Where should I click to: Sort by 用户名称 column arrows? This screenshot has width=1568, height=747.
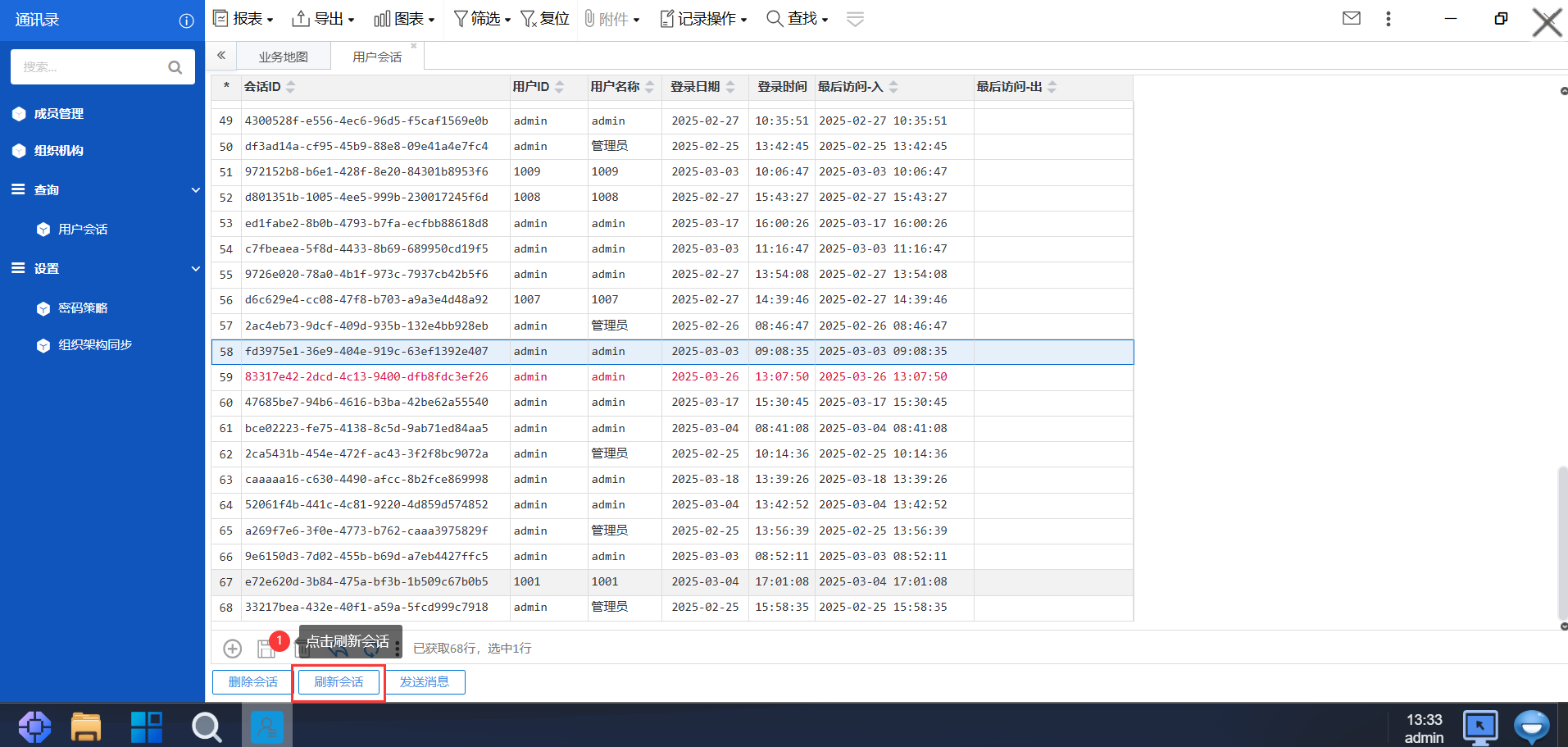pyautogui.click(x=650, y=87)
